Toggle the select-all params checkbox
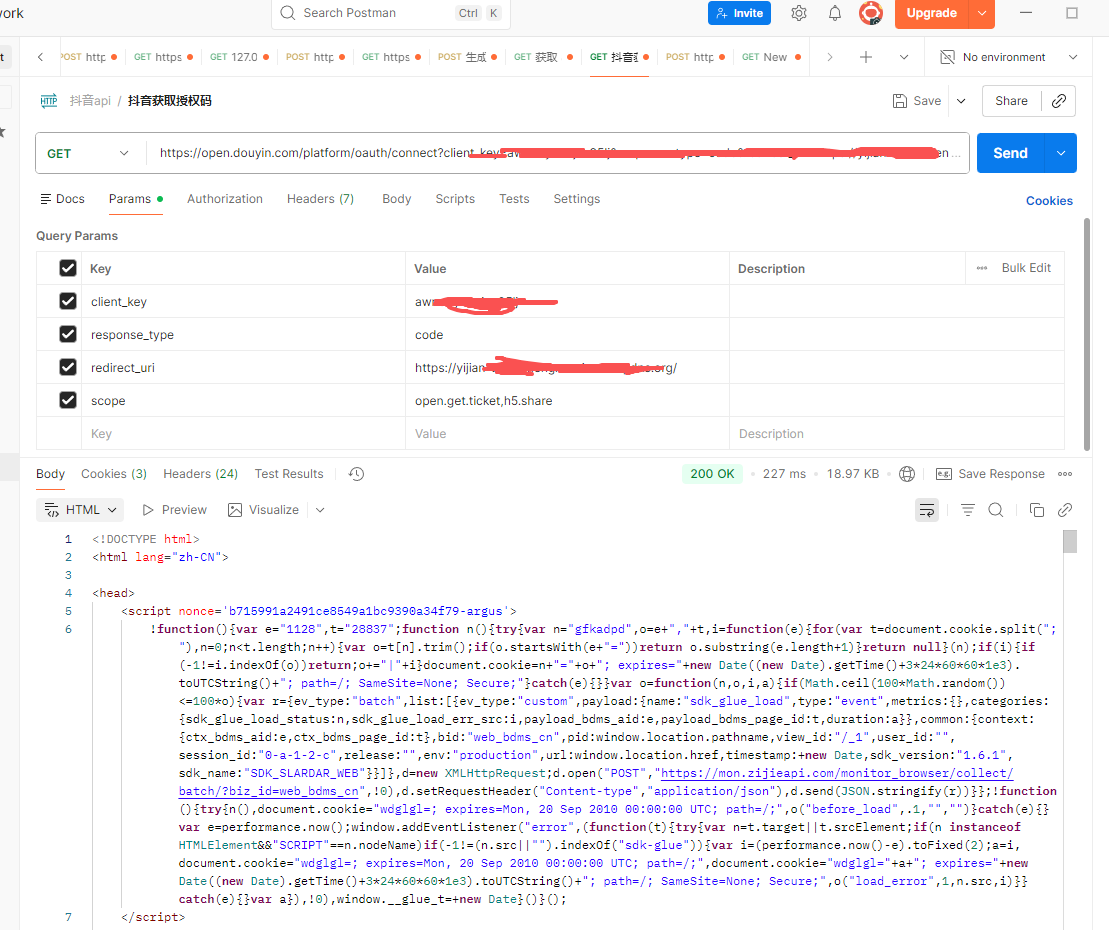This screenshot has height=930, width=1109. pyautogui.click(x=68, y=268)
